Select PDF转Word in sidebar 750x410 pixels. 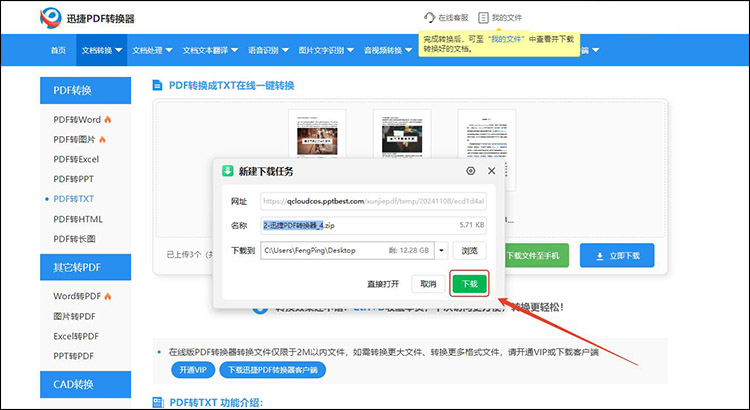77,120
